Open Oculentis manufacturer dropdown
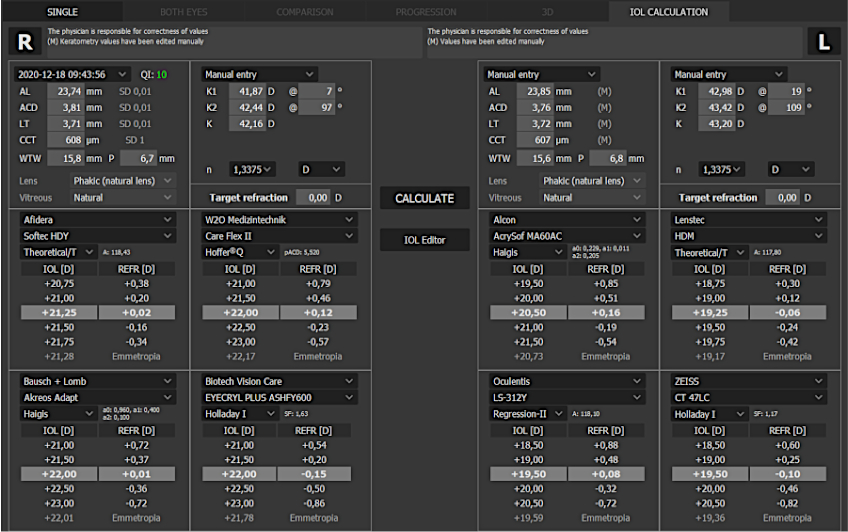 point(567,381)
